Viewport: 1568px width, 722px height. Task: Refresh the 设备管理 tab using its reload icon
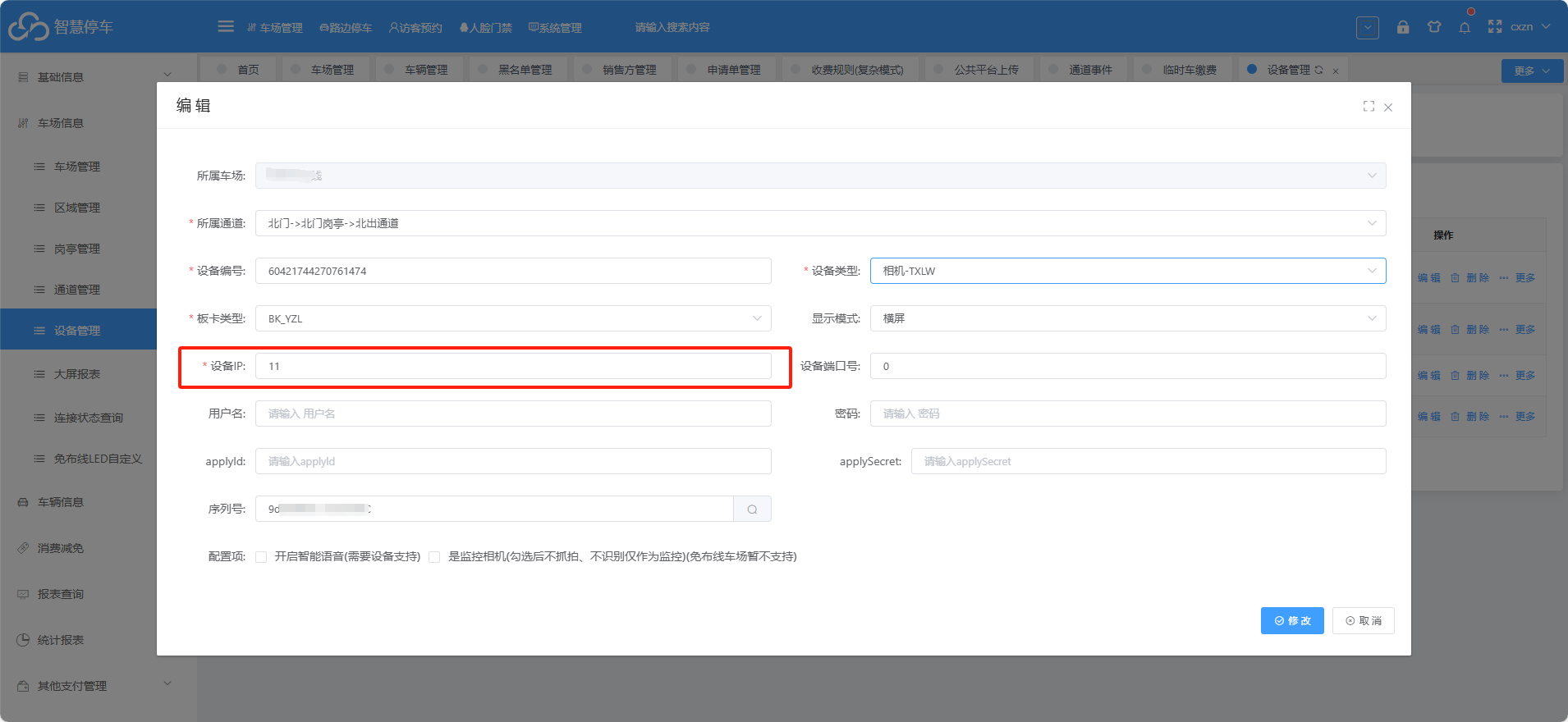pos(1318,71)
